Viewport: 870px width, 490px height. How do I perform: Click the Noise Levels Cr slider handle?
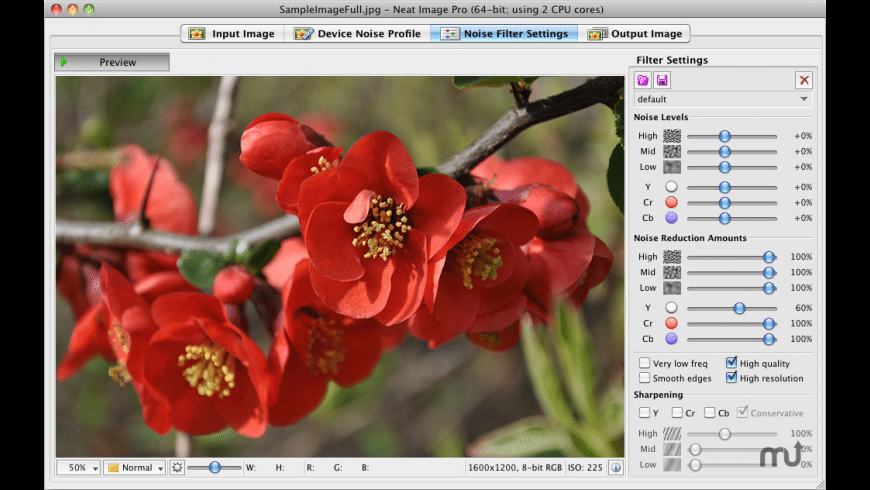(725, 203)
